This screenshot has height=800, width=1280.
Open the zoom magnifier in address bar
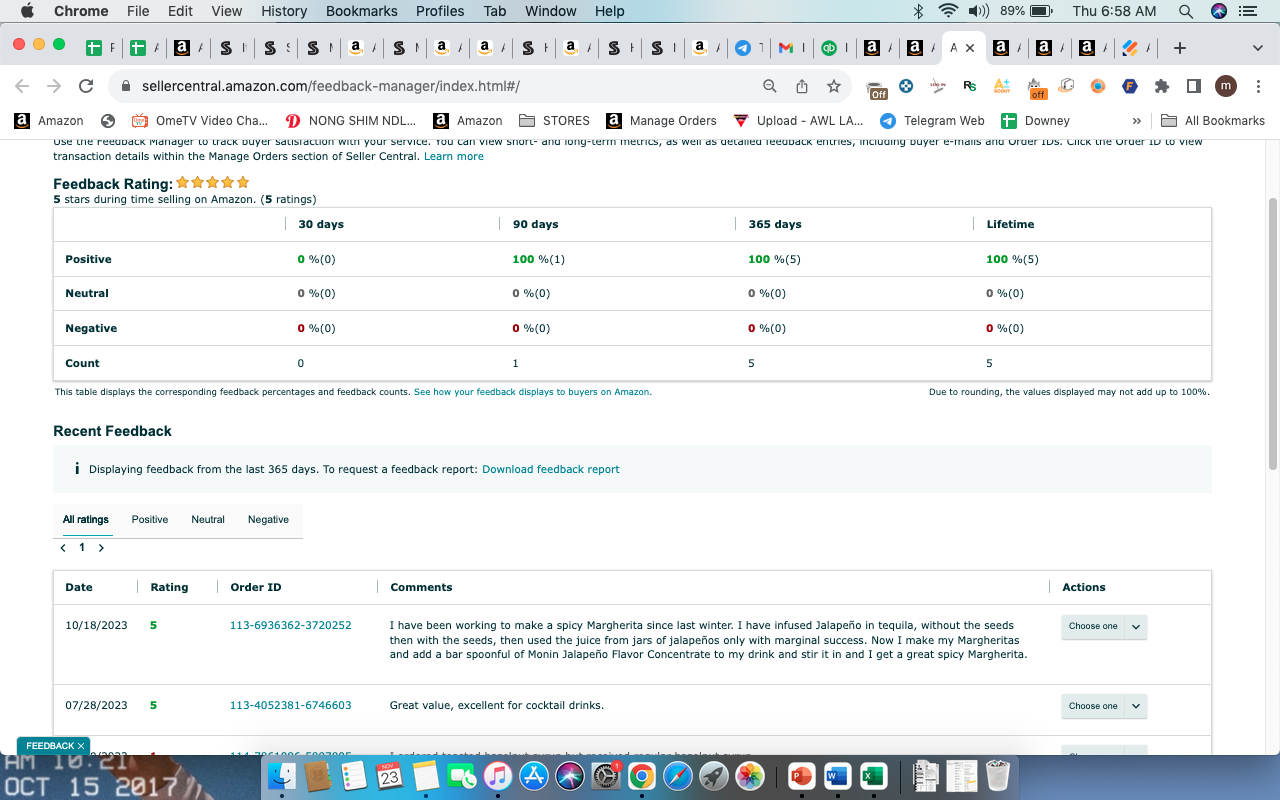[x=770, y=86]
